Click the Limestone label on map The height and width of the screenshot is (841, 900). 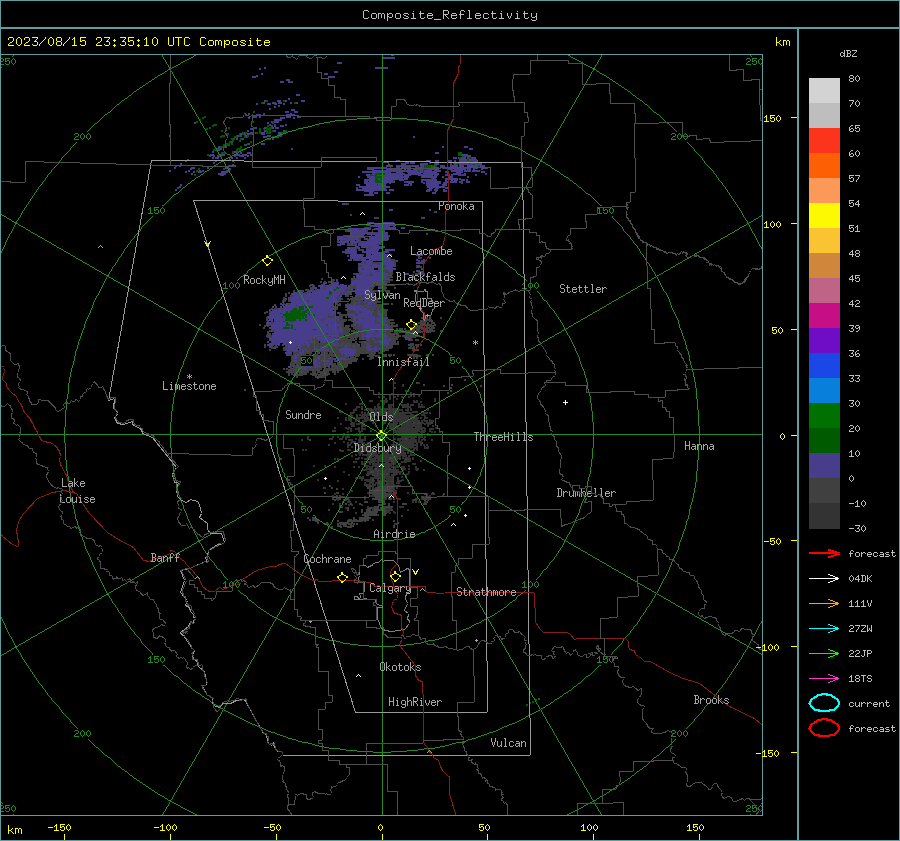point(189,386)
